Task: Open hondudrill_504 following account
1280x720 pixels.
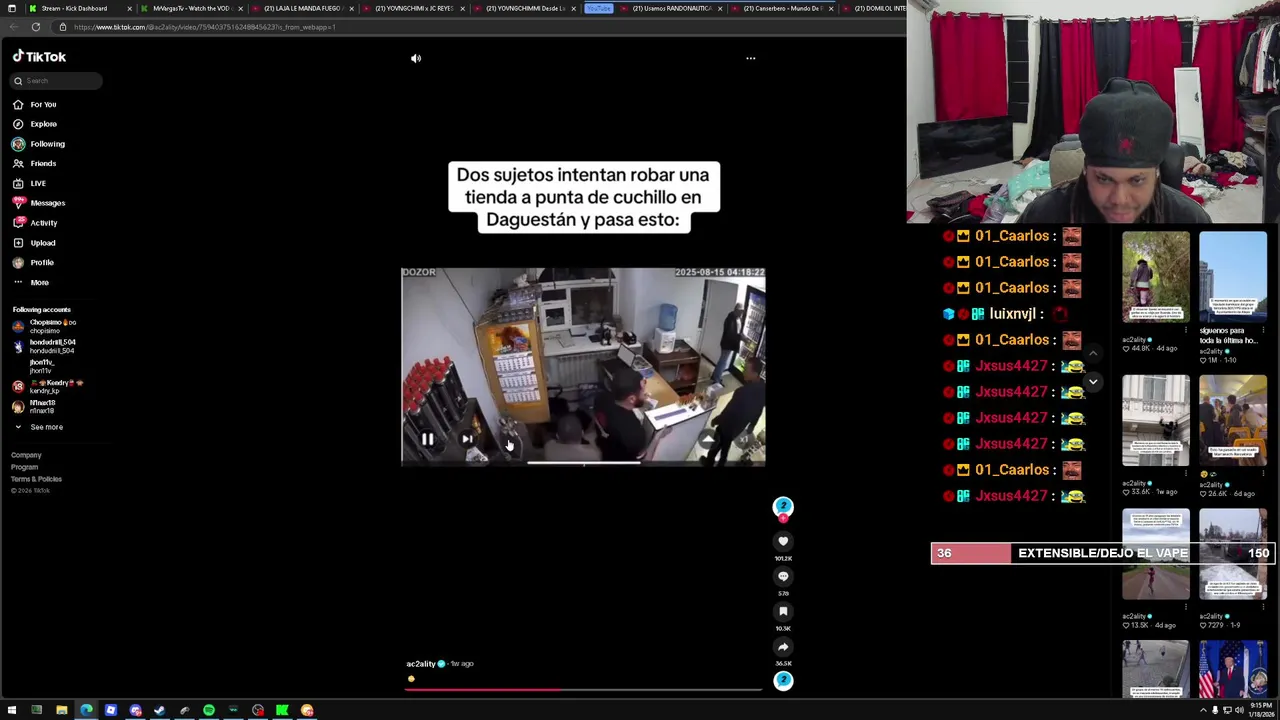Action: [x=45, y=346]
